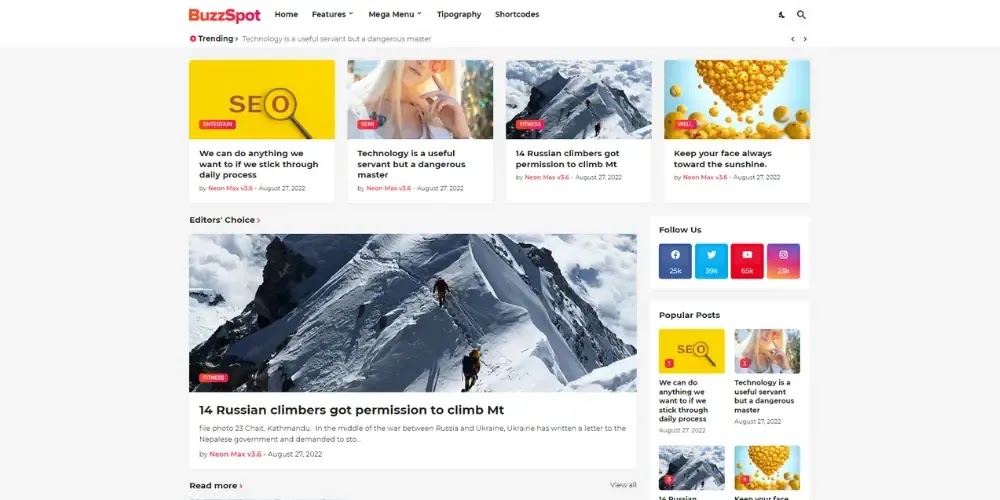Open the smiley heart post thumbnail at top
1000x500 pixels.
737,99
